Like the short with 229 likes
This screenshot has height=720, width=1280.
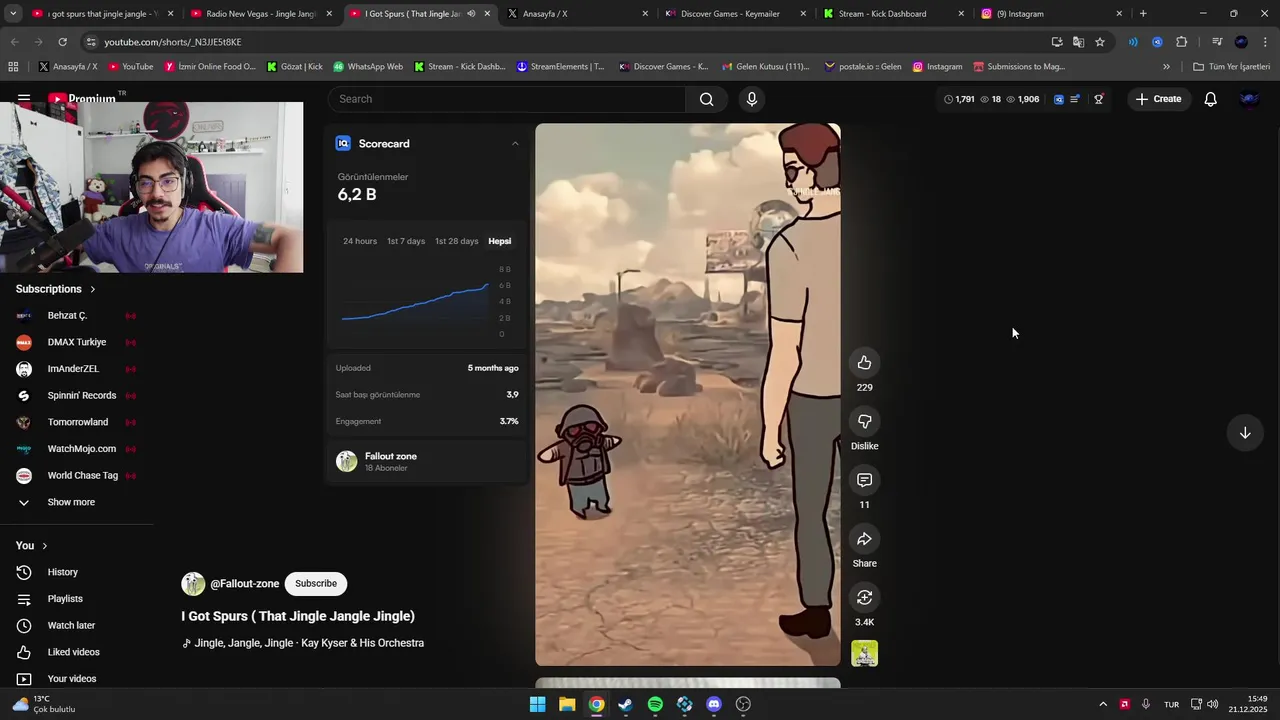pos(864,363)
